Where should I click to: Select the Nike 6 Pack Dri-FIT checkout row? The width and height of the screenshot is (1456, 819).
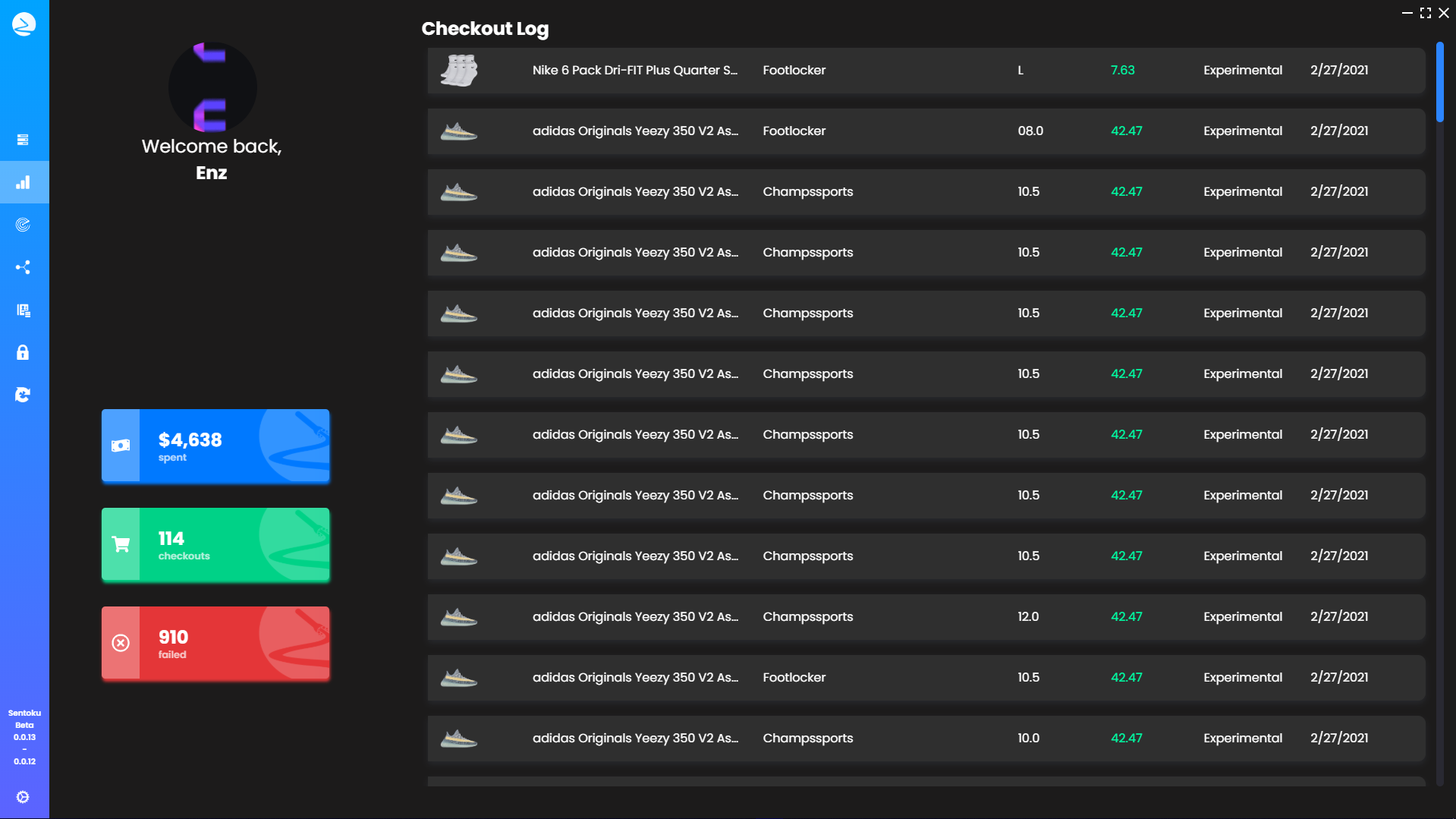pyautogui.click(x=926, y=71)
